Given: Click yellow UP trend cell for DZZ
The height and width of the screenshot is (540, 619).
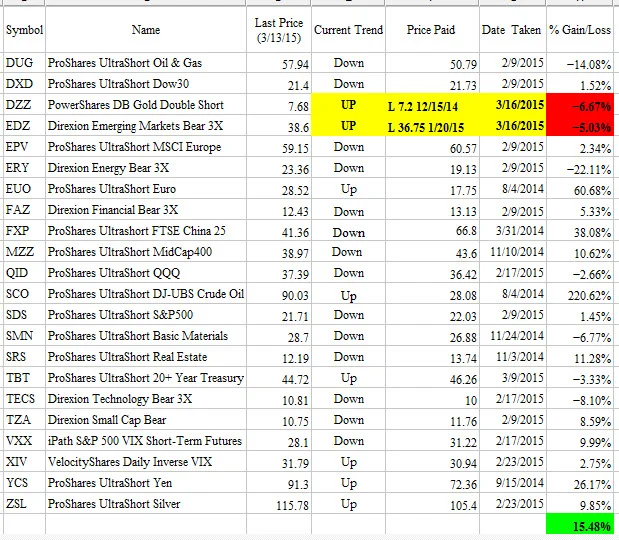Looking at the screenshot, I should point(348,105).
